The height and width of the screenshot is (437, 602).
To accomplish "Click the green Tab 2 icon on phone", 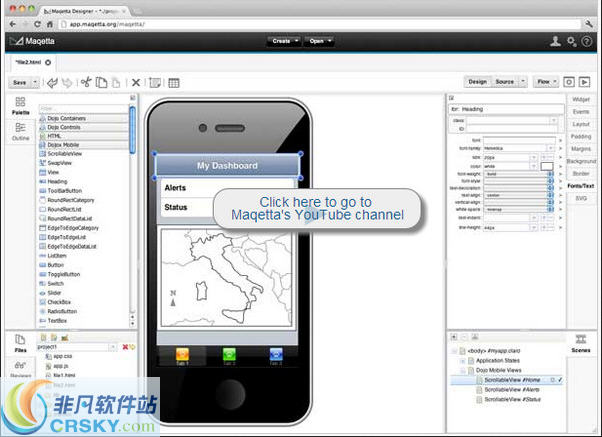I will click(x=229, y=354).
